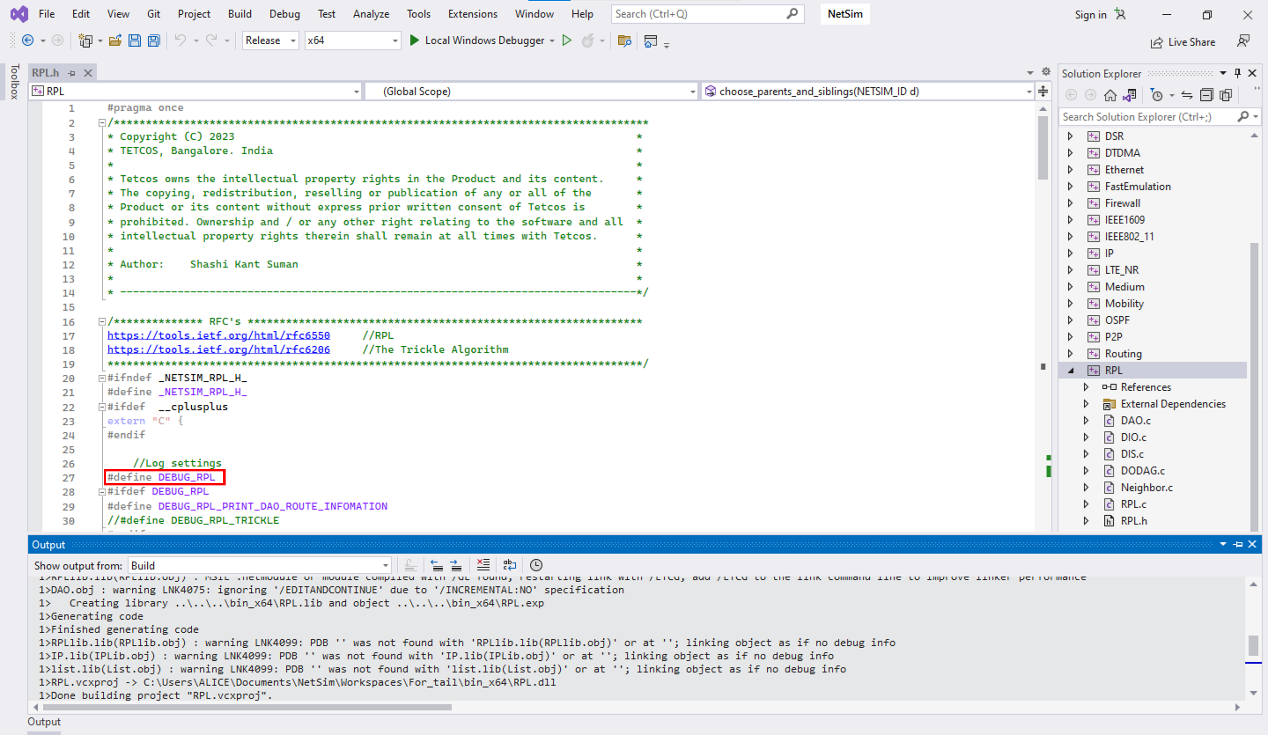1268x735 pixels.
Task: Toggle timestamps clock icon in Output toolbar
Action: 536,565
